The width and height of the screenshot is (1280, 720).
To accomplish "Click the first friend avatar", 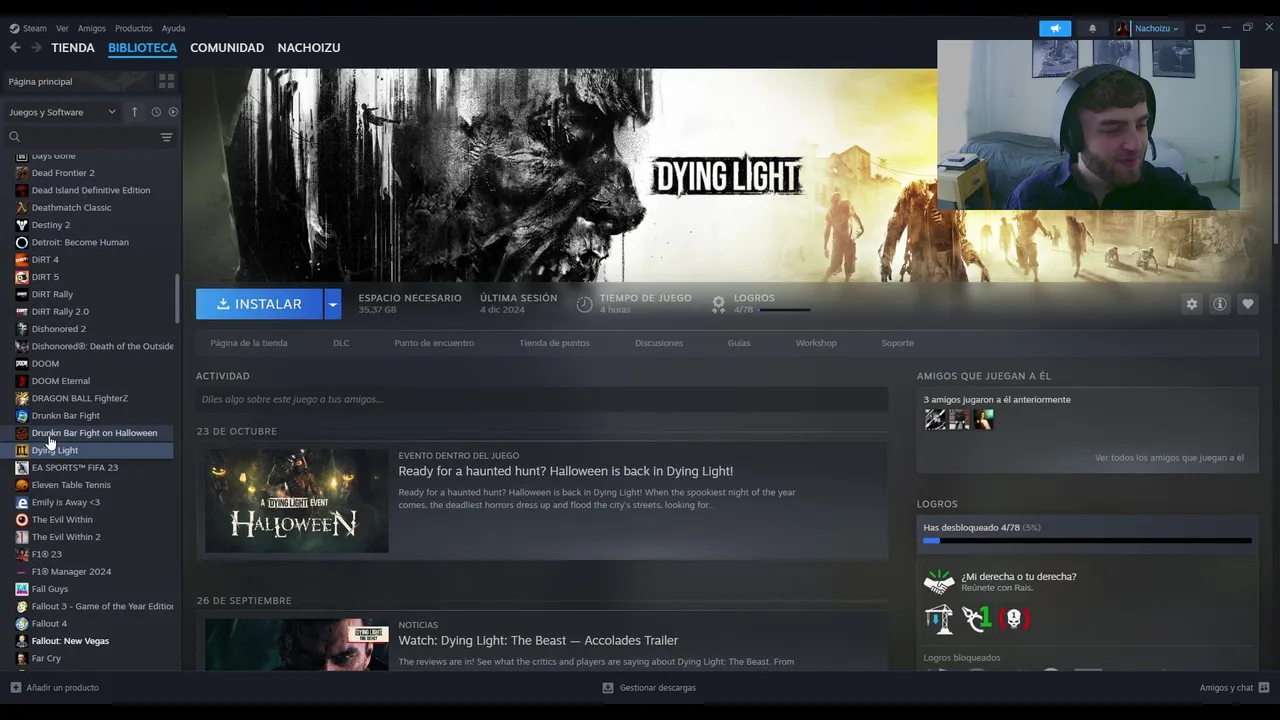I will point(935,419).
